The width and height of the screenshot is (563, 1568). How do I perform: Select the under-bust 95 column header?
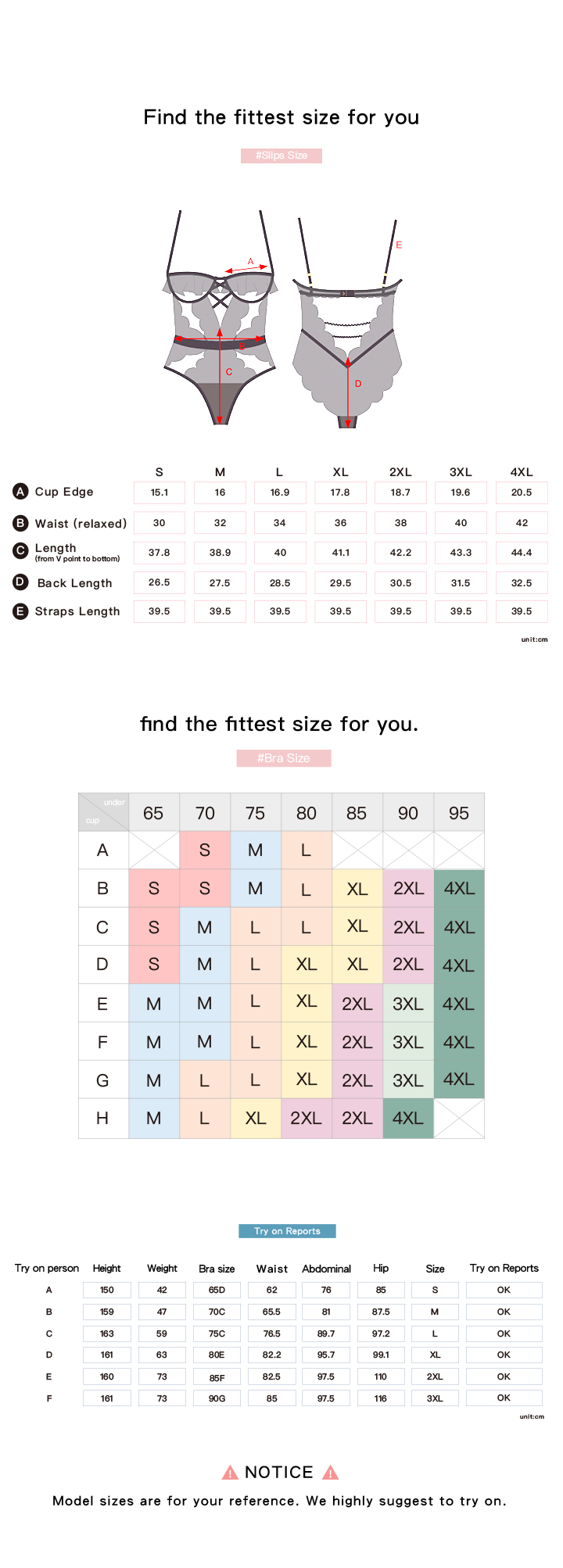[x=459, y=813]
